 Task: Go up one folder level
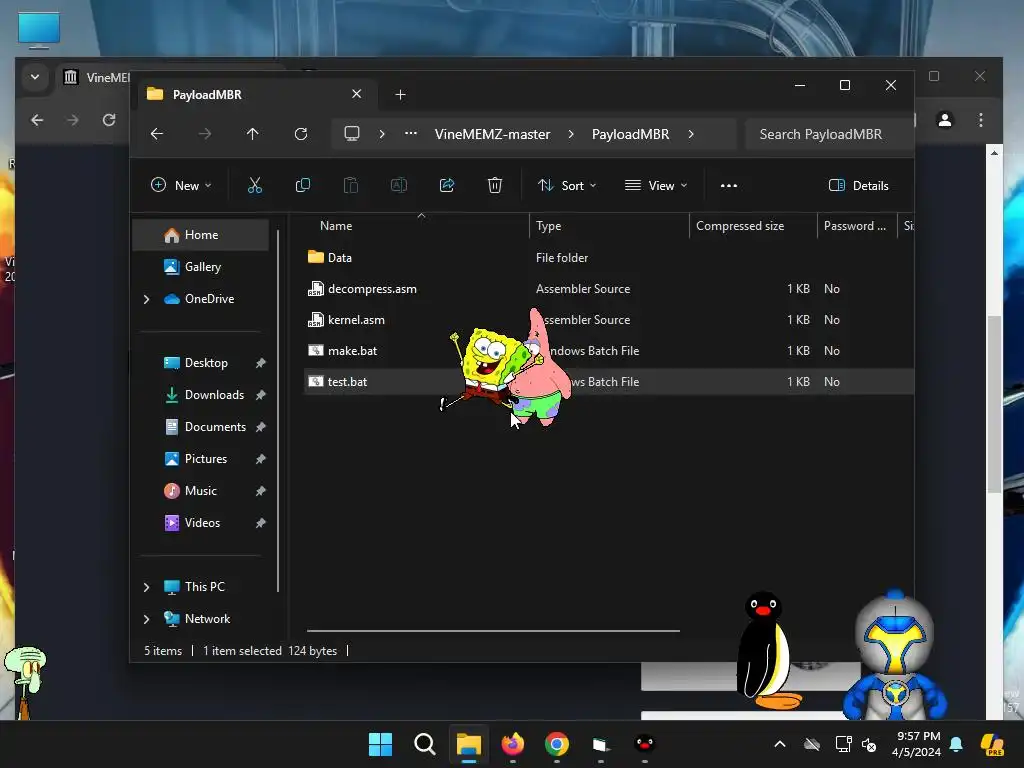click(253, 134)
